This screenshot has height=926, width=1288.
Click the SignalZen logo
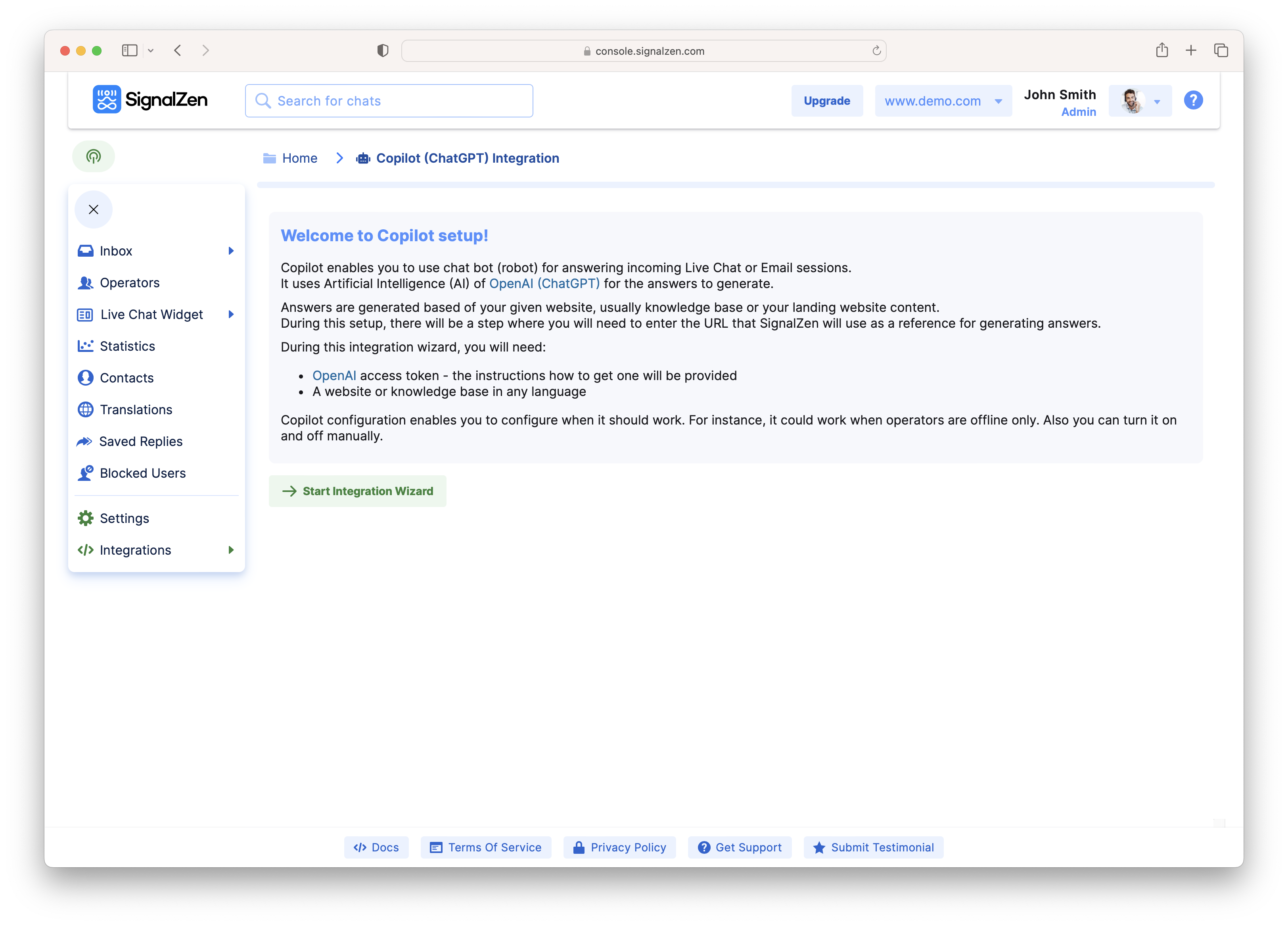tap(151, 100)
